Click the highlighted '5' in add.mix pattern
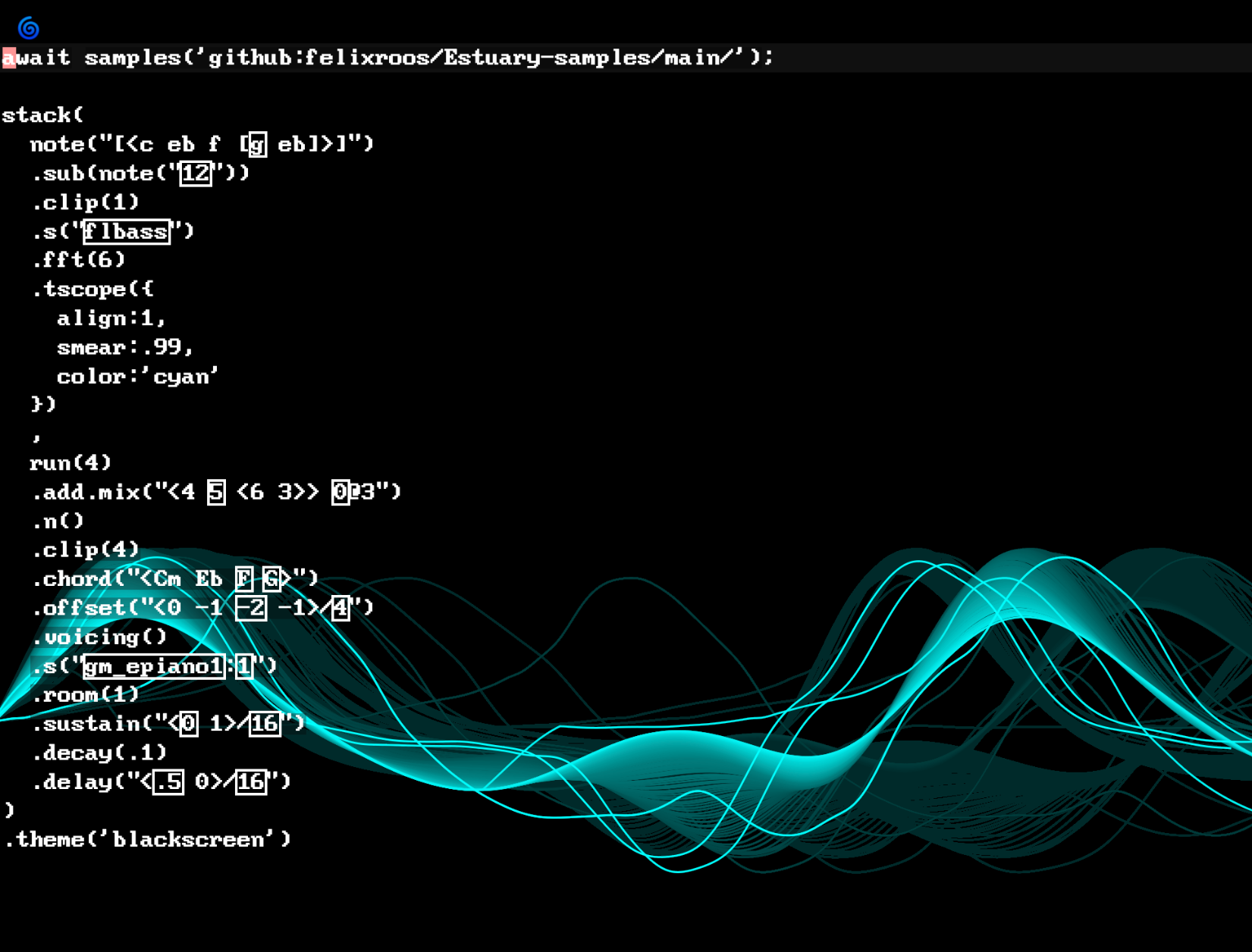This screenshot has height=952, width=1252. (x=216, y=492)
